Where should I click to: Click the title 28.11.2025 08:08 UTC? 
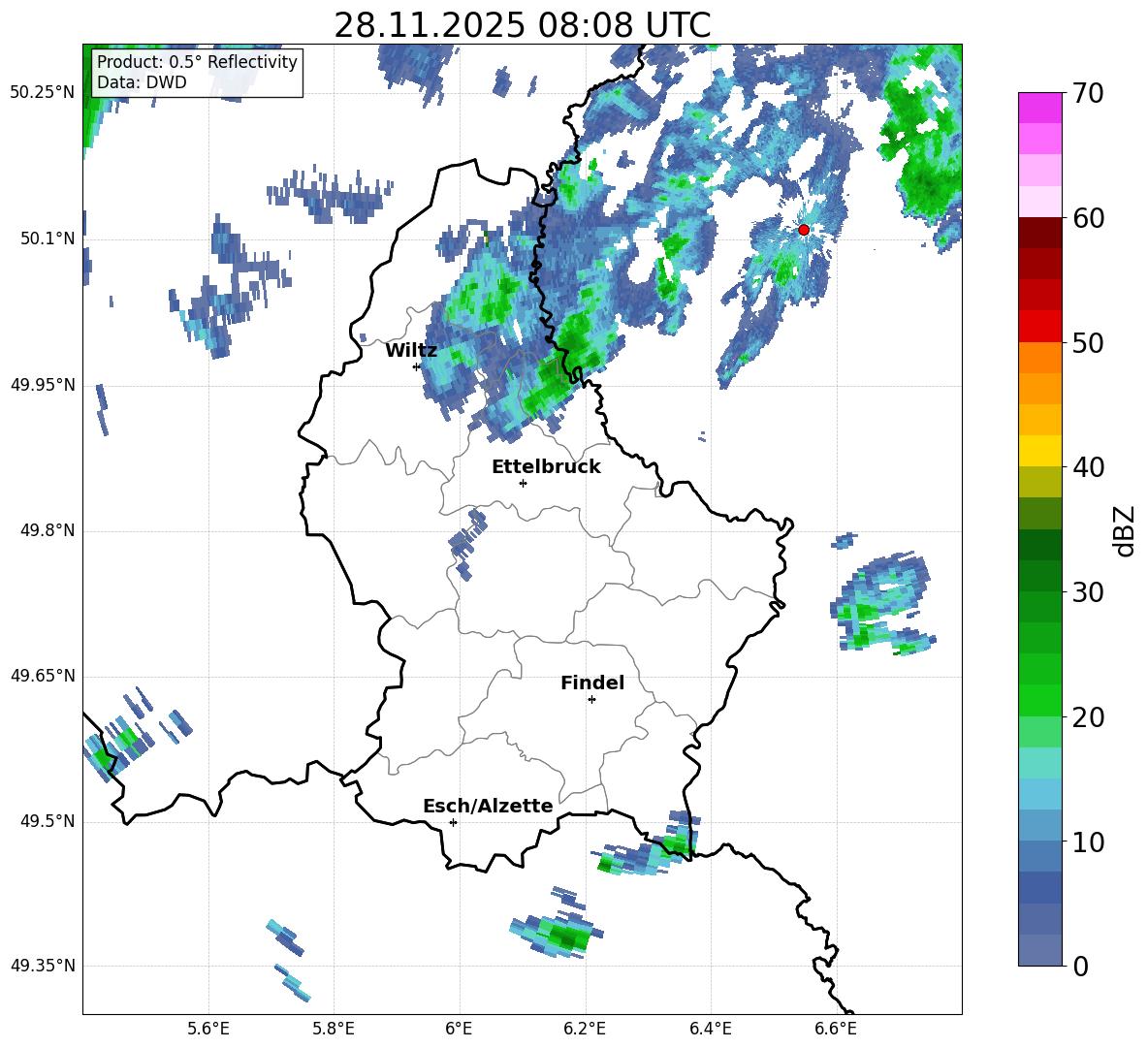point(523,25)
